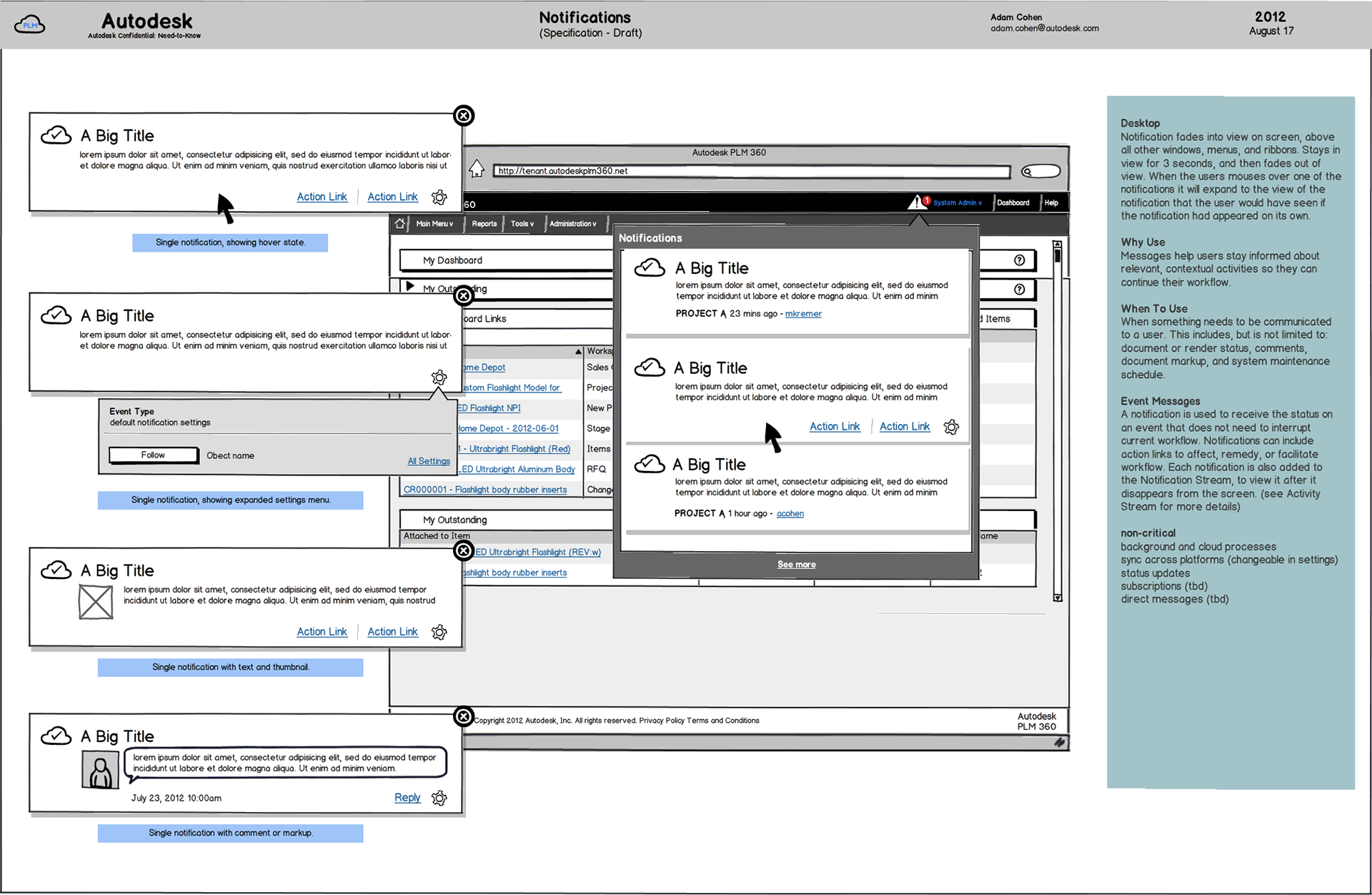
Task: Click the Reply link on the comment notification
Action: (x=407, y=798)
